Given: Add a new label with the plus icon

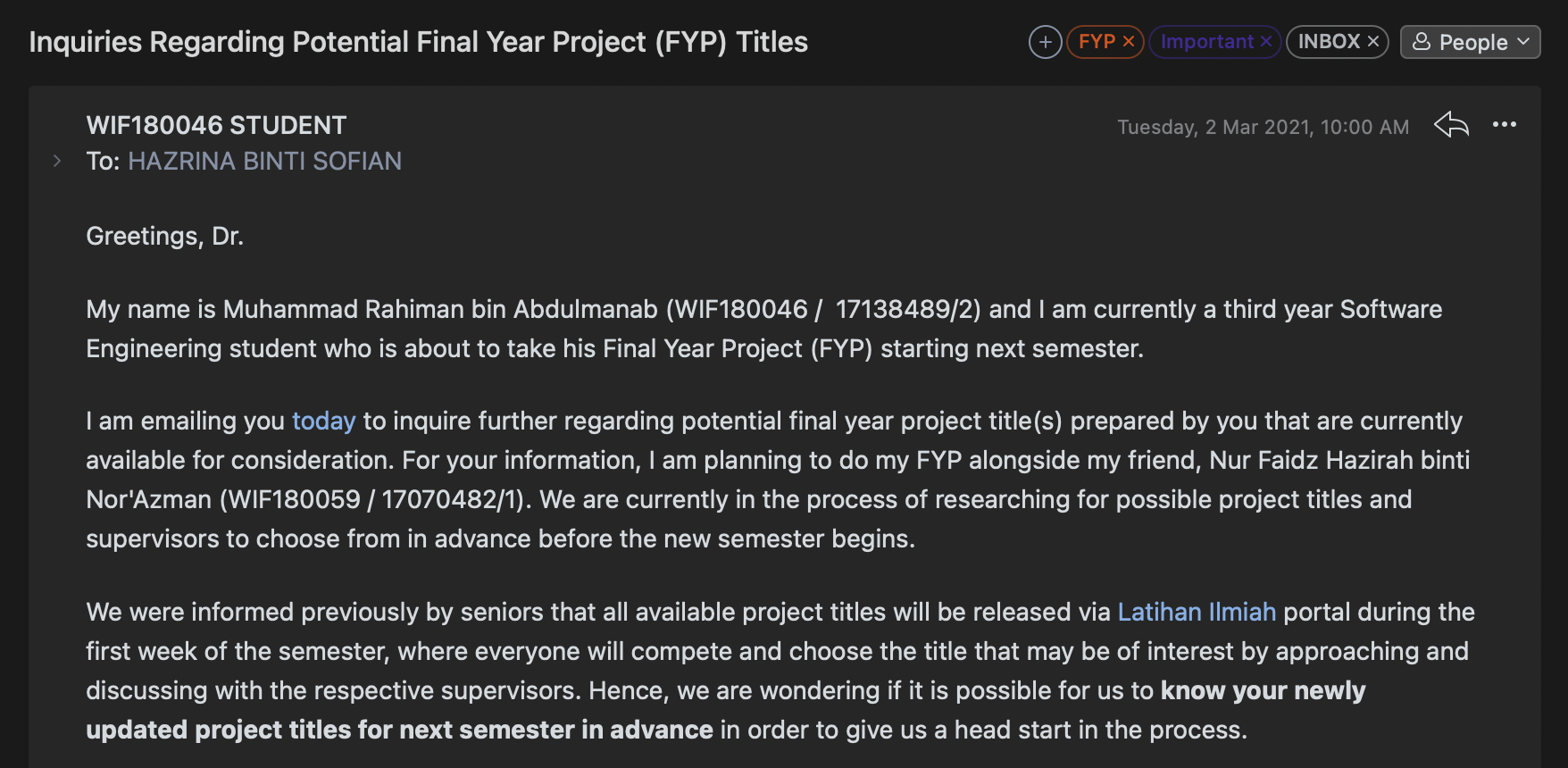Looking at the screenshot, I should 1045,41.
